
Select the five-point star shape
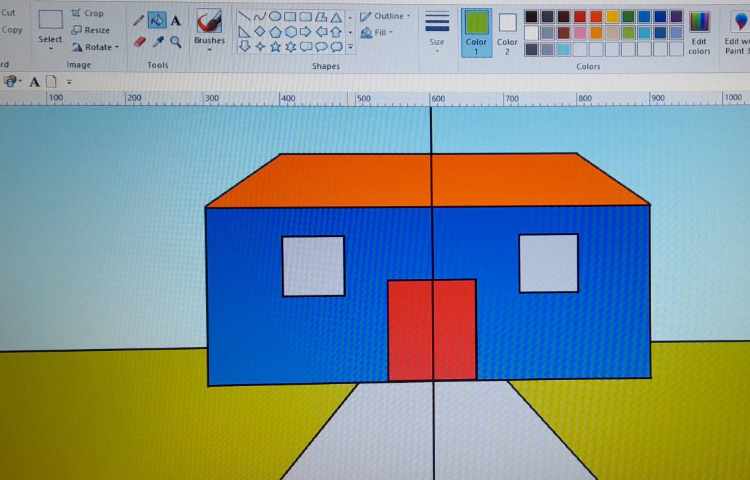click(275, 46)
